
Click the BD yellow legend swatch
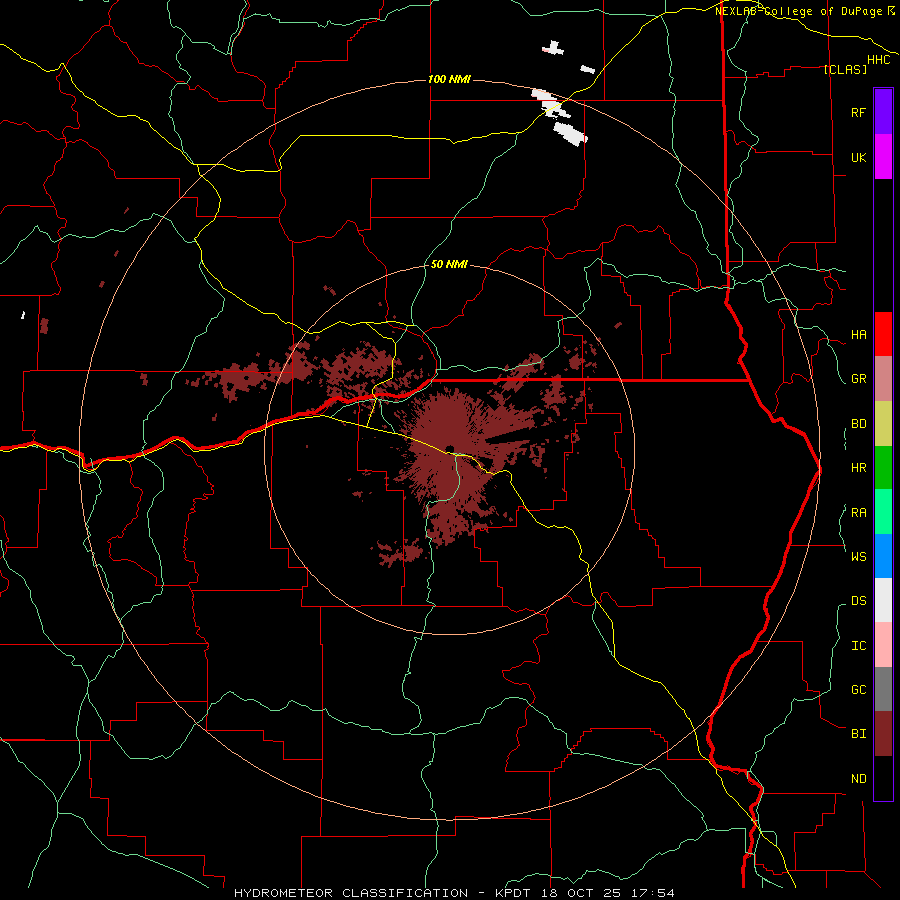(883, 424)
